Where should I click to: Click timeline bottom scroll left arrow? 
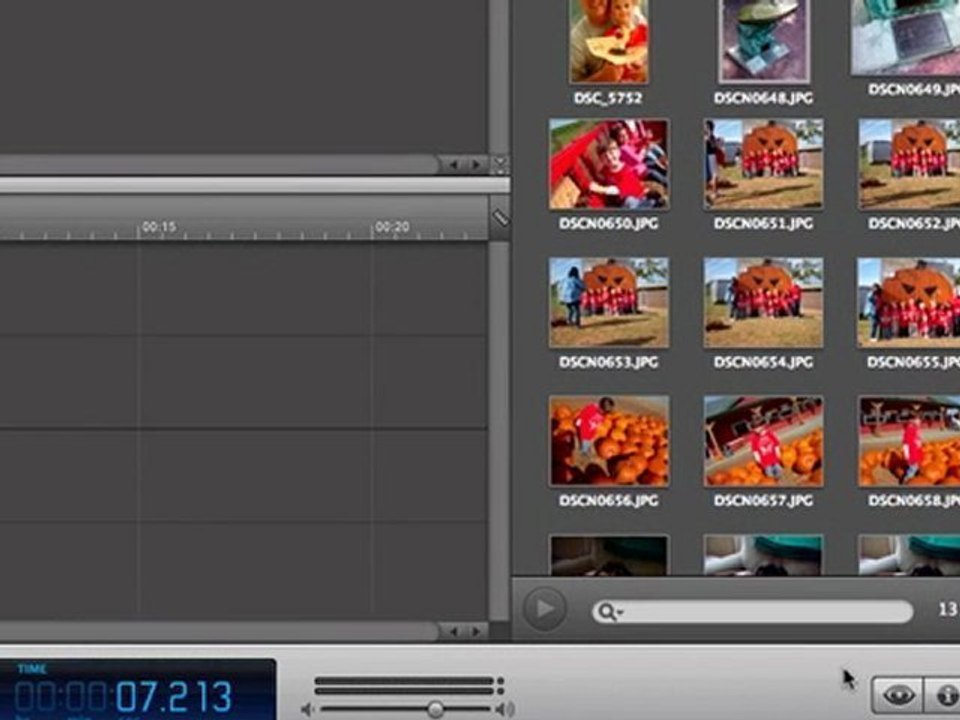(454, 631)
